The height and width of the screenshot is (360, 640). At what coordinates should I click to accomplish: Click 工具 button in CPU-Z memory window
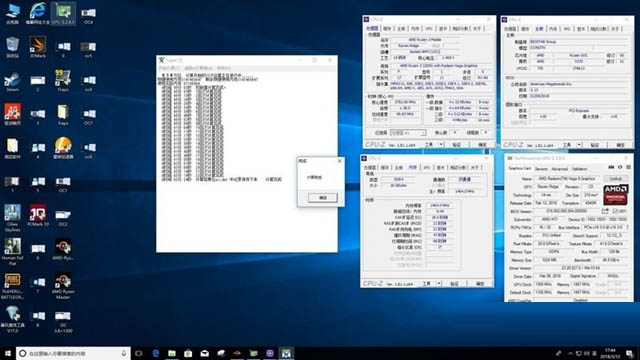(426, 283)
